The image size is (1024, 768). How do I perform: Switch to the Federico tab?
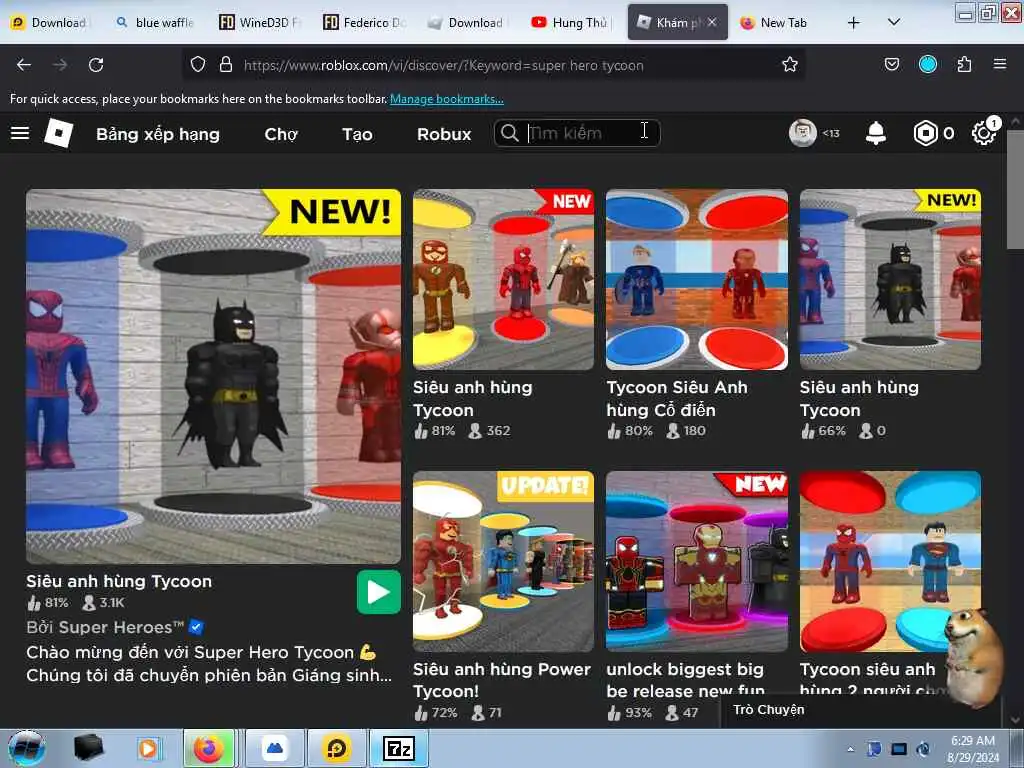(x=364, y=22)
